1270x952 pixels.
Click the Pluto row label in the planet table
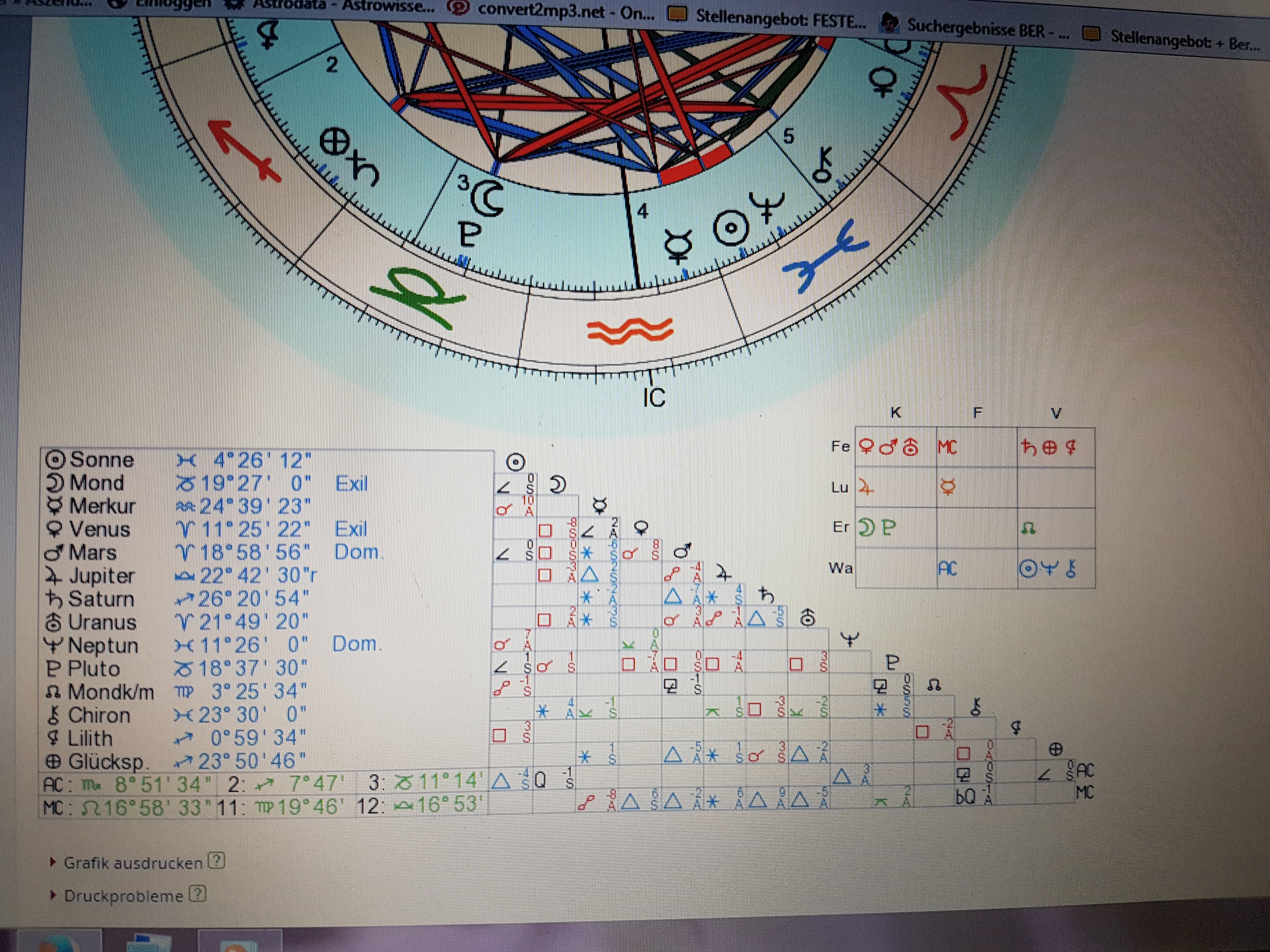click(94, 669)
